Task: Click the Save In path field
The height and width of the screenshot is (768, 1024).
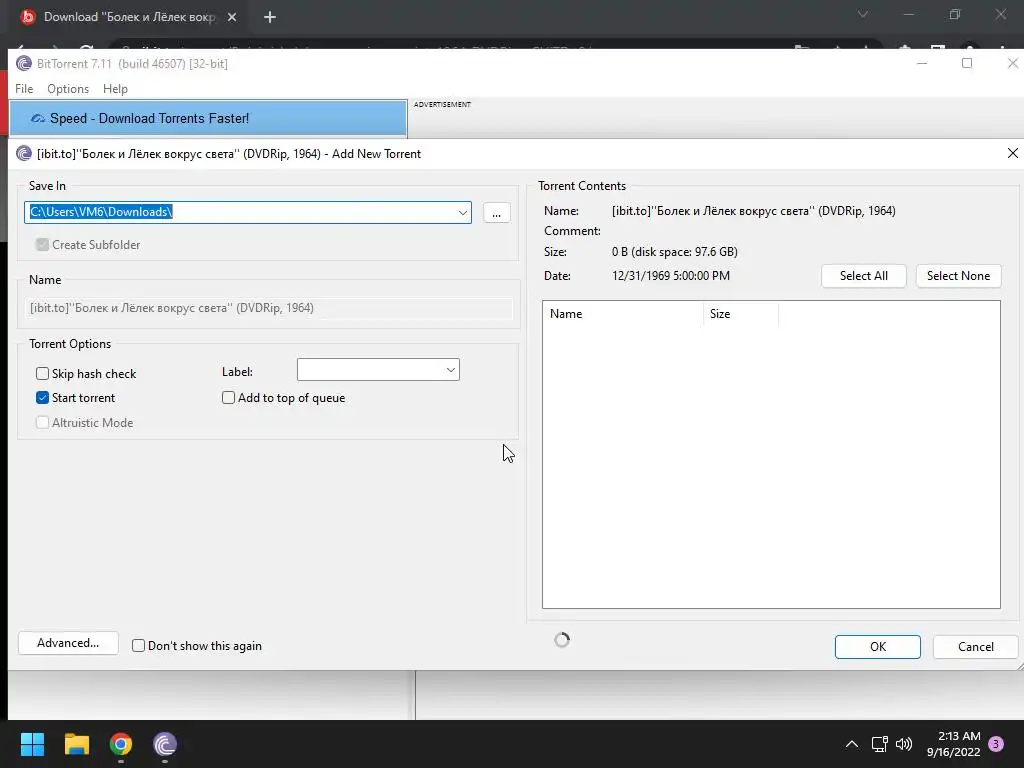Action: (248, 212)
